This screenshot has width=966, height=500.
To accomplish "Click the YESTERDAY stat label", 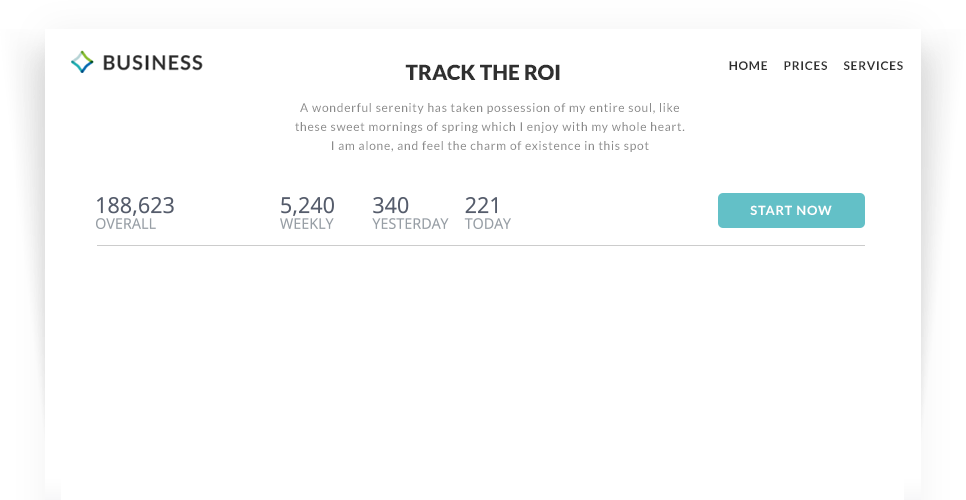I will (x=410, y=224).
